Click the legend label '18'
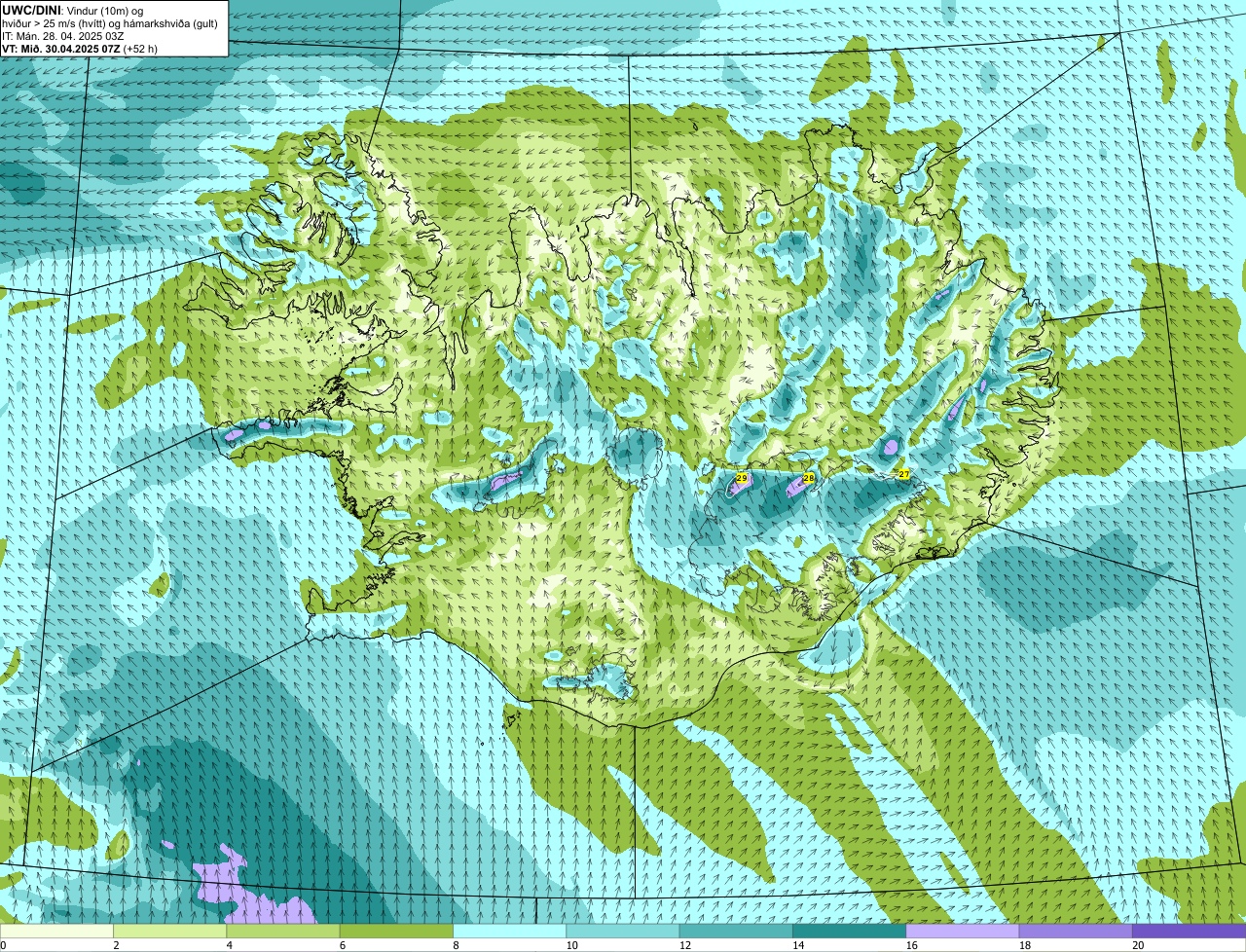 pyautogui.click(x=1024, y=945)
